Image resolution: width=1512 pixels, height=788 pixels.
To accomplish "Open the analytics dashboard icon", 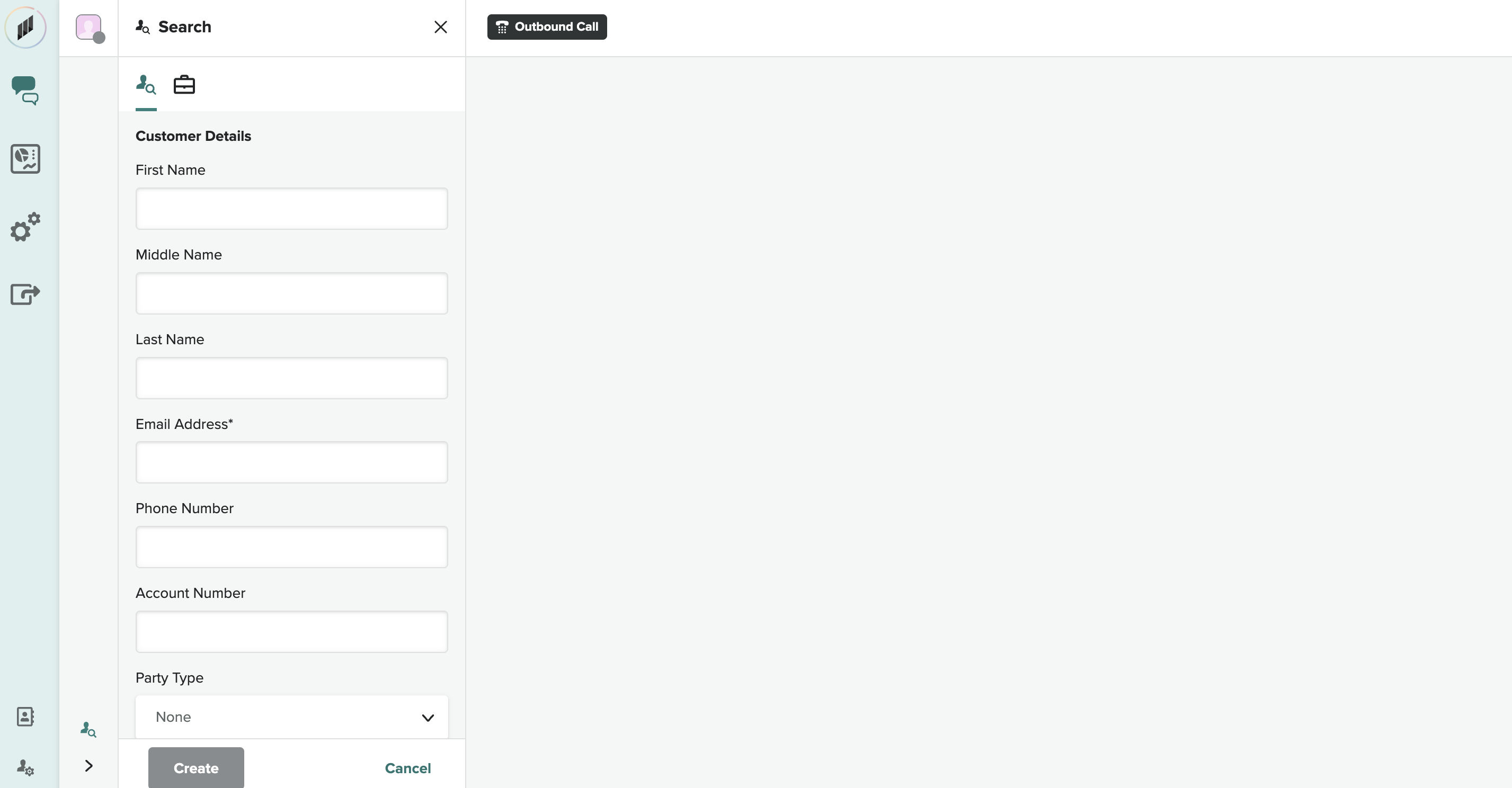I will pos(25,158).
